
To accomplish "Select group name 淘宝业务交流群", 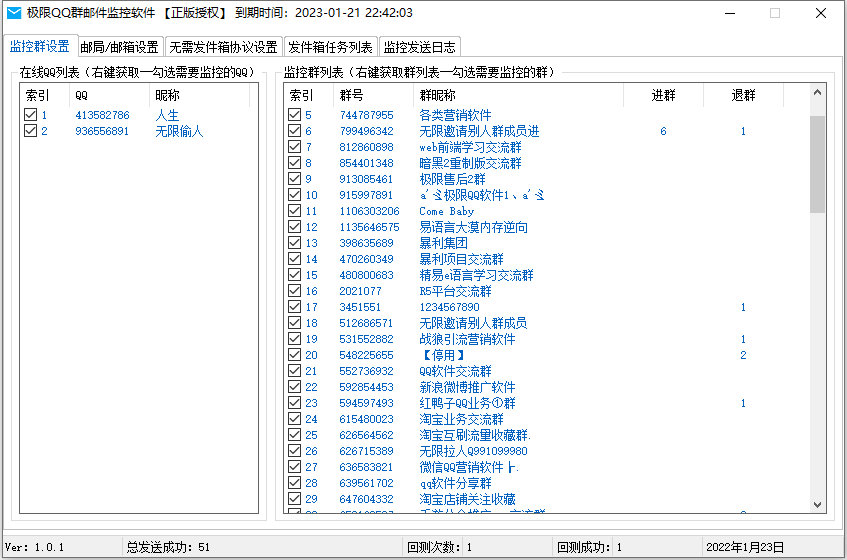I will click(461, 419).
